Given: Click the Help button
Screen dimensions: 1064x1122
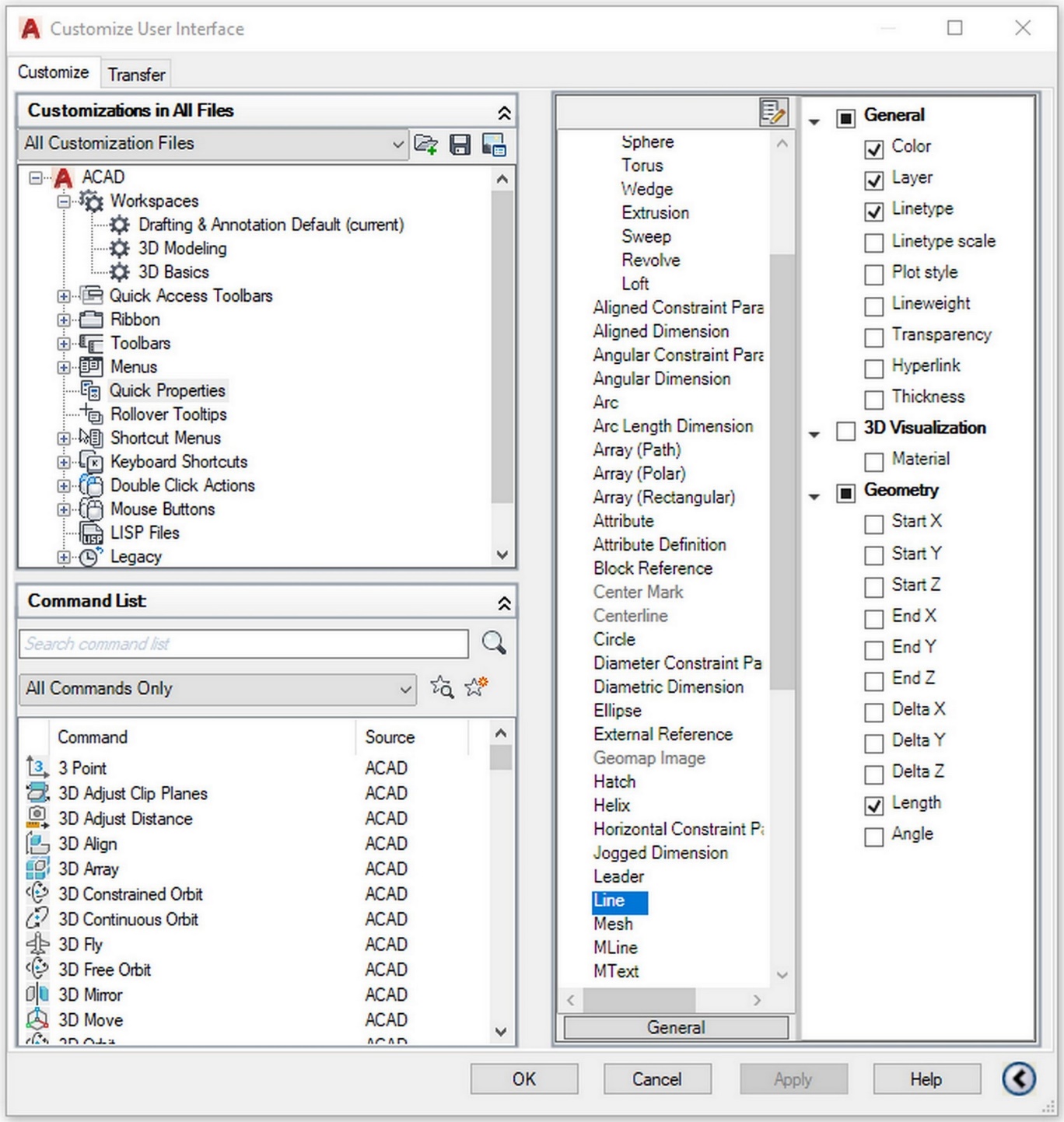Looking at the screenshot, I should (926, 1079).
